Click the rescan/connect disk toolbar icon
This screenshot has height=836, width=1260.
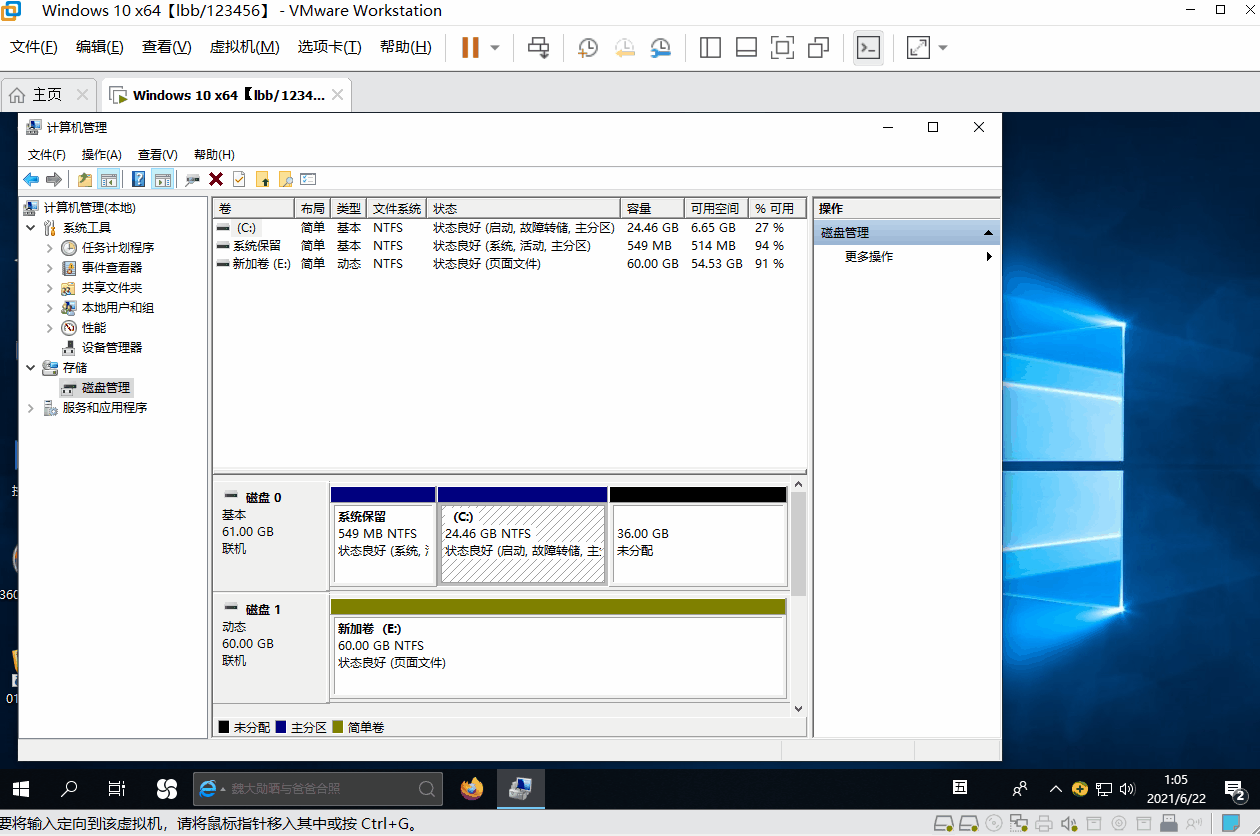click(x=193, y=179)
